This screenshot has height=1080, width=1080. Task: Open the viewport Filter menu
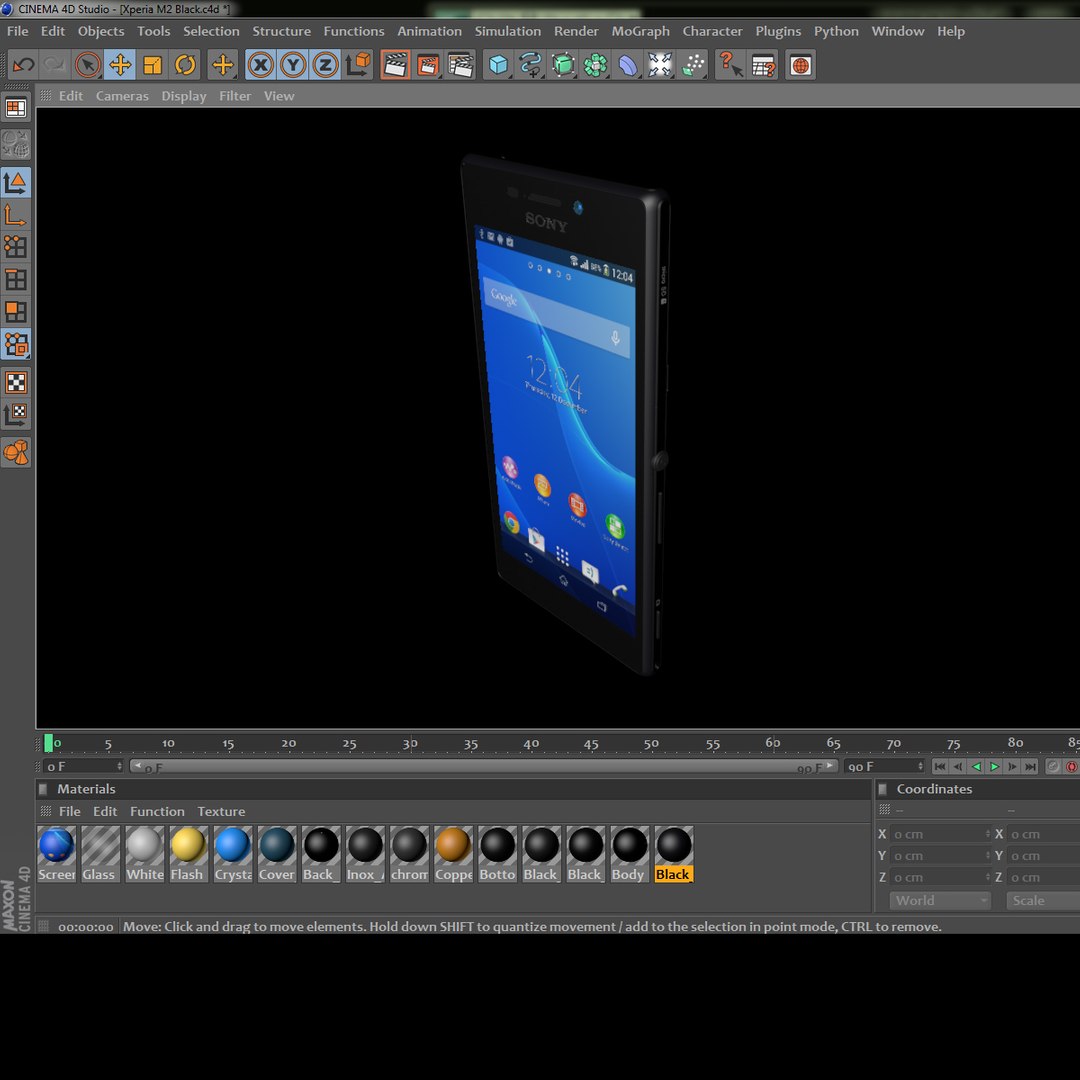235,96
